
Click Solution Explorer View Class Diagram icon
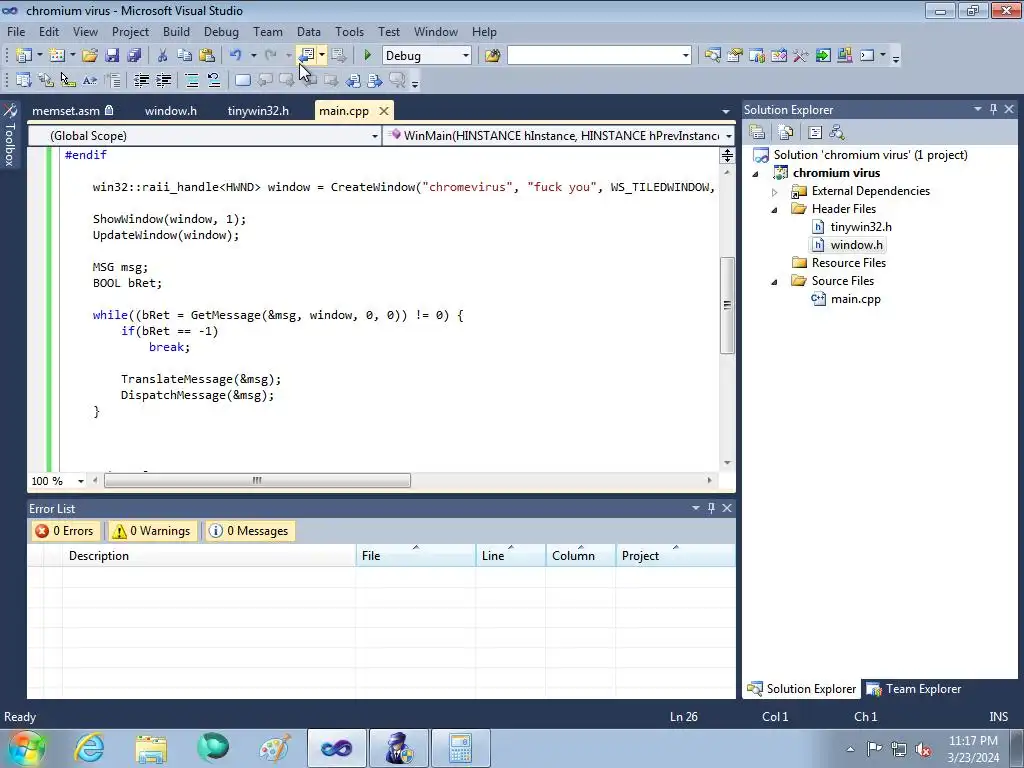pos(837,133)
